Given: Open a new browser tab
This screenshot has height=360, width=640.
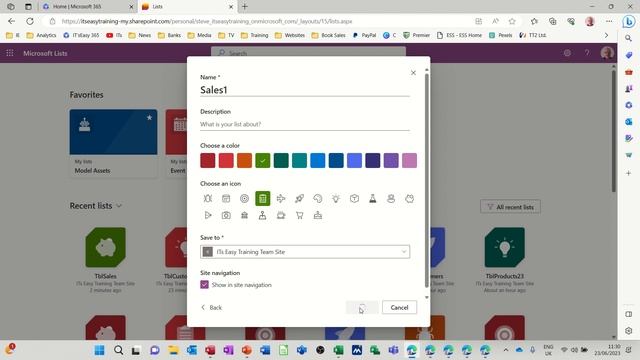Looking at the screenshot, I should click(x=245, y=7).
